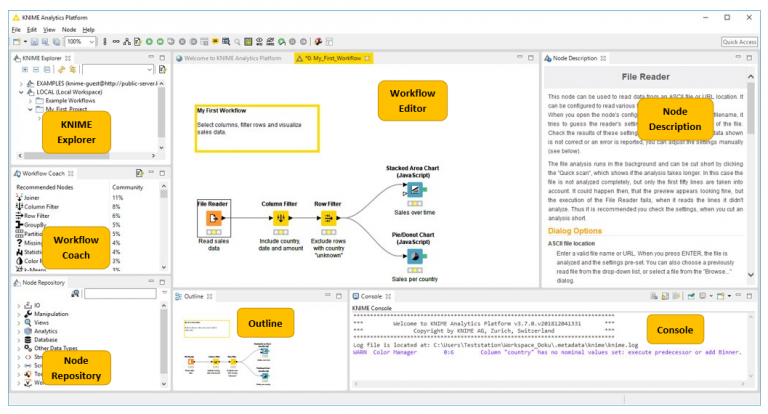Click the File Reader node icon

pos(213,219)
